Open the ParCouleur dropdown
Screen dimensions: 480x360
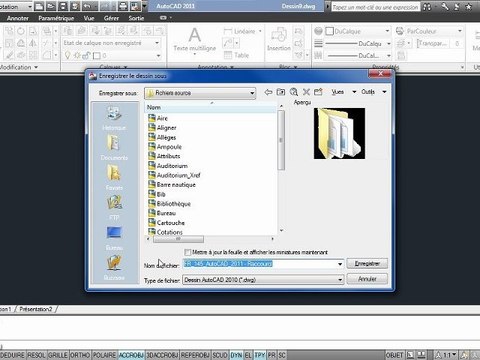point(434,31)
